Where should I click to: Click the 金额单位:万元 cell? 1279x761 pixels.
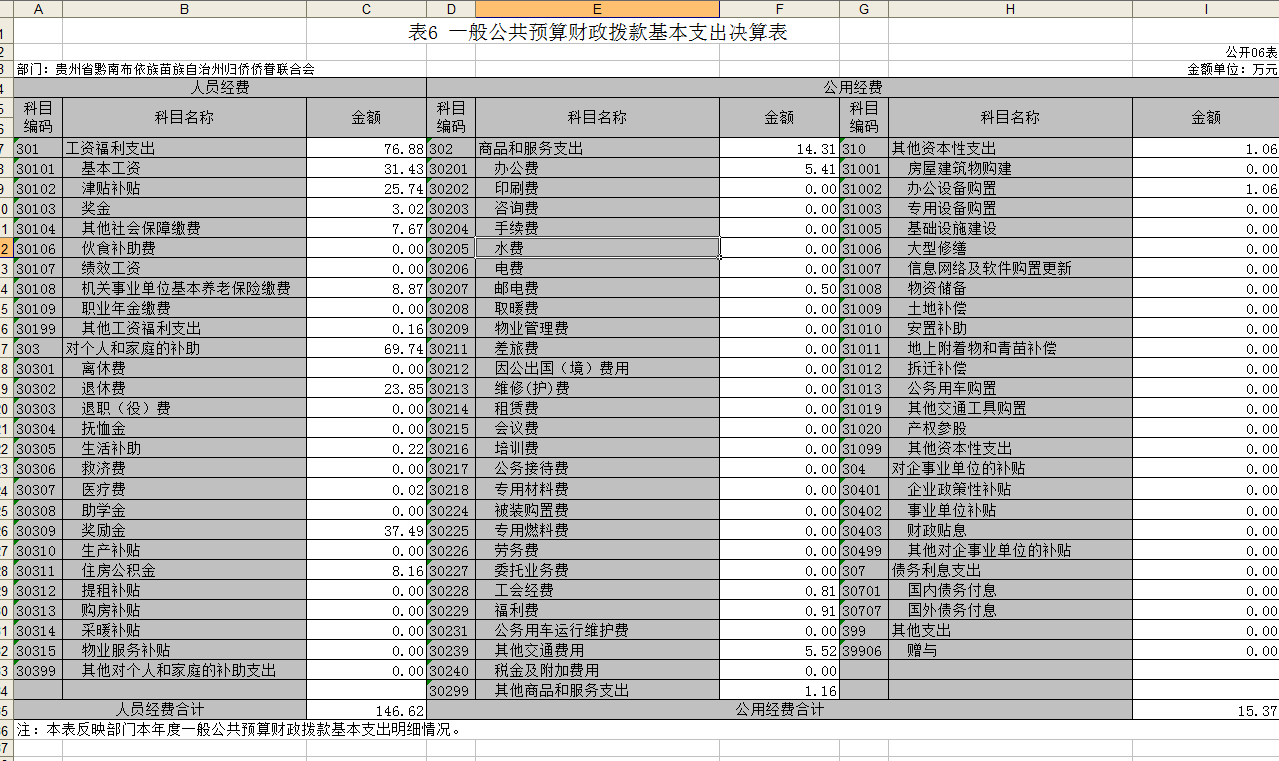tap(1232, 69)
